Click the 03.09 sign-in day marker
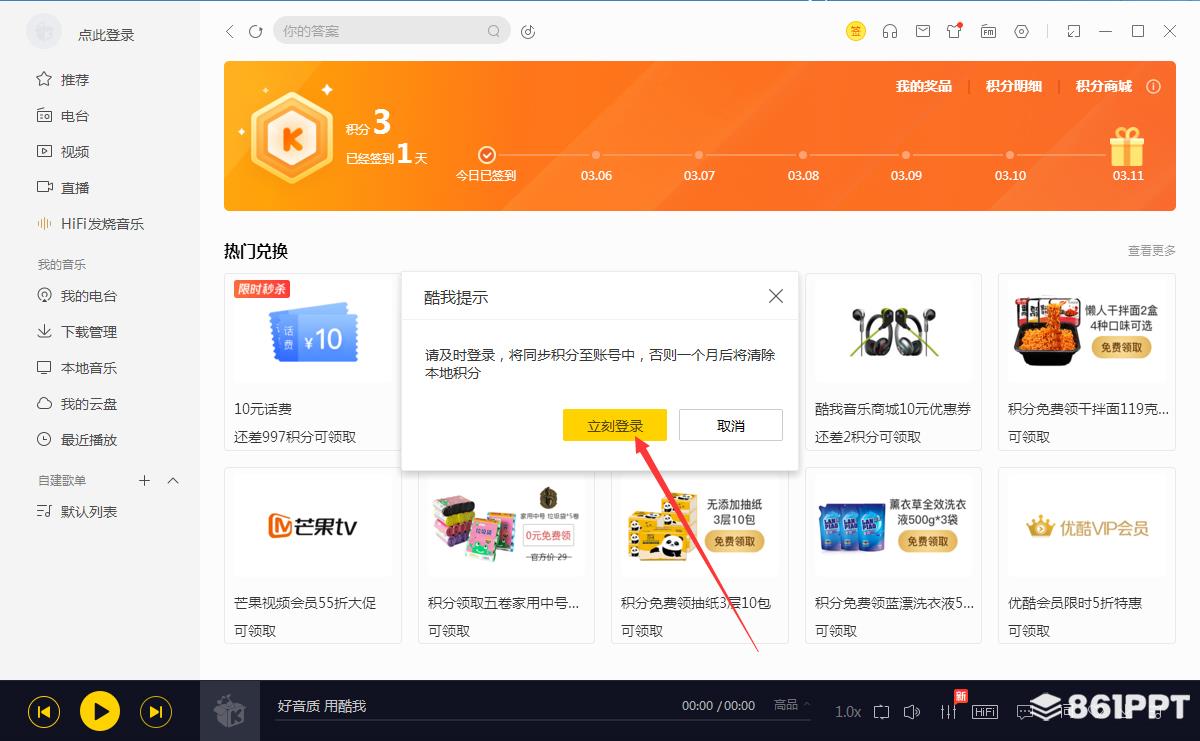 tap(906, 155)
